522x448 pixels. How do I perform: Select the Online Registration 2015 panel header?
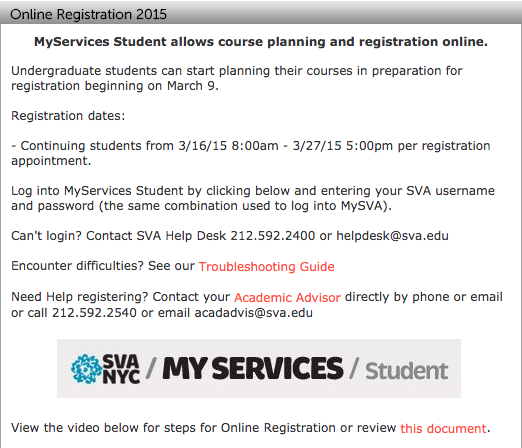click(x=261, y=14)
